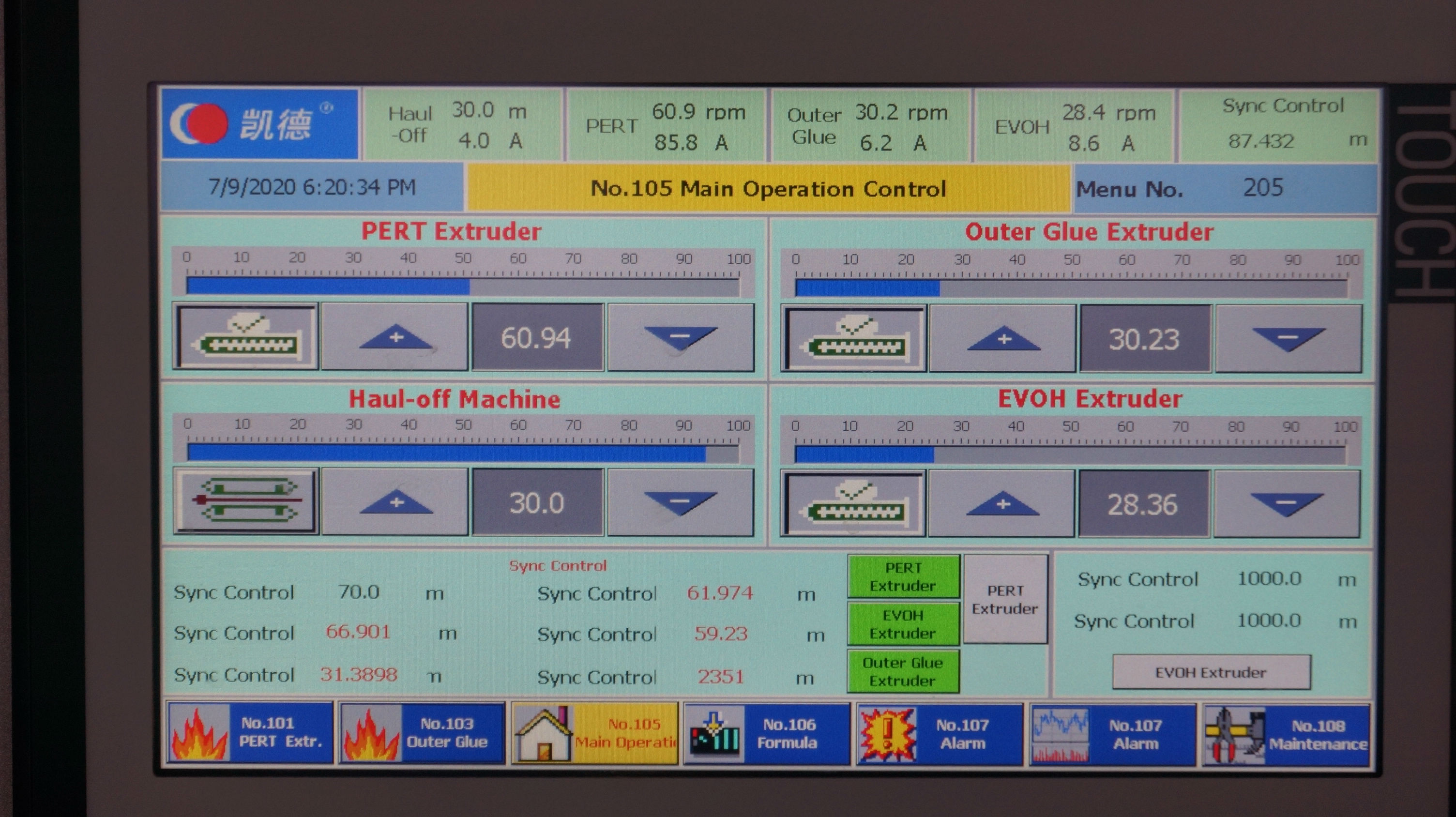
Task: Toggle the Outer Glue Extruder start icon
Action: [853, 338]
